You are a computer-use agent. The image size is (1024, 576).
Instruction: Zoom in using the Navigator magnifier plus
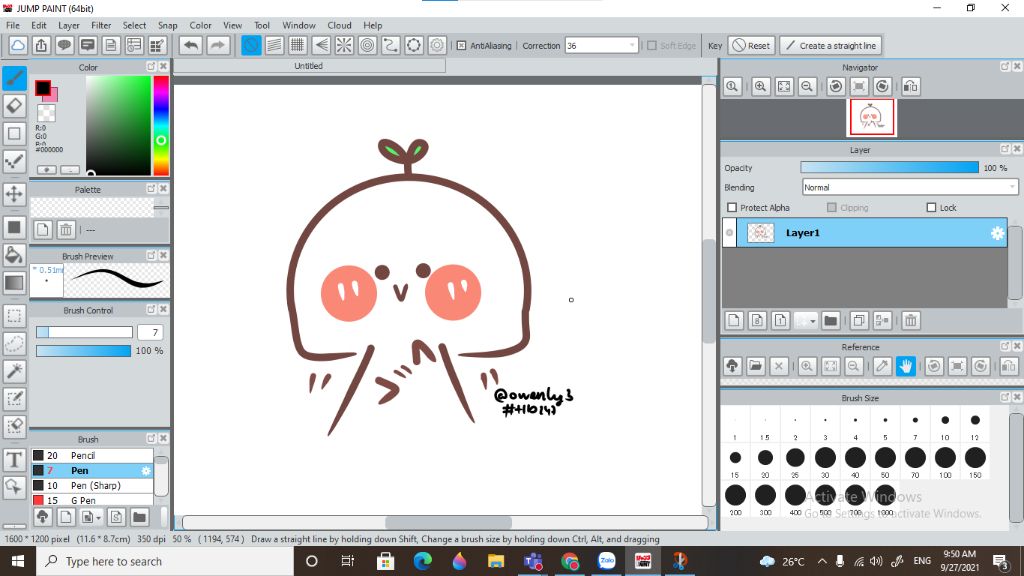click(761, 87)
